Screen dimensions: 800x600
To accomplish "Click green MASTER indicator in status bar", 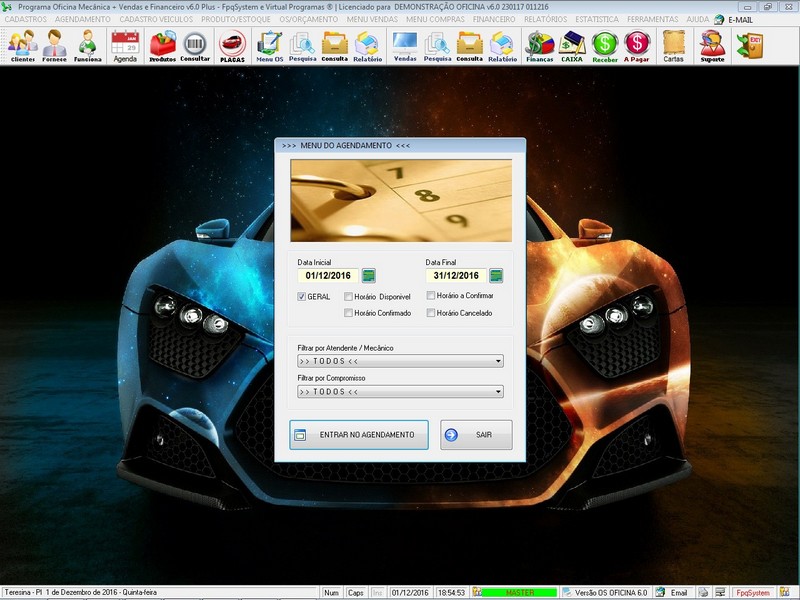I will (519, 593).
